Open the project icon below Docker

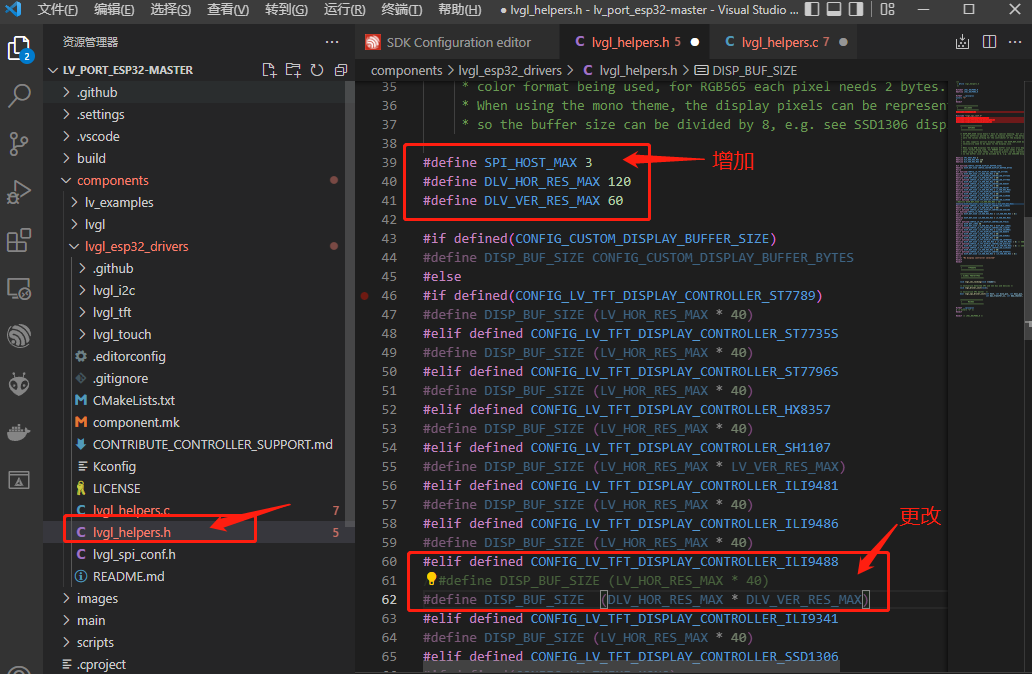click(x=19, y=480)
